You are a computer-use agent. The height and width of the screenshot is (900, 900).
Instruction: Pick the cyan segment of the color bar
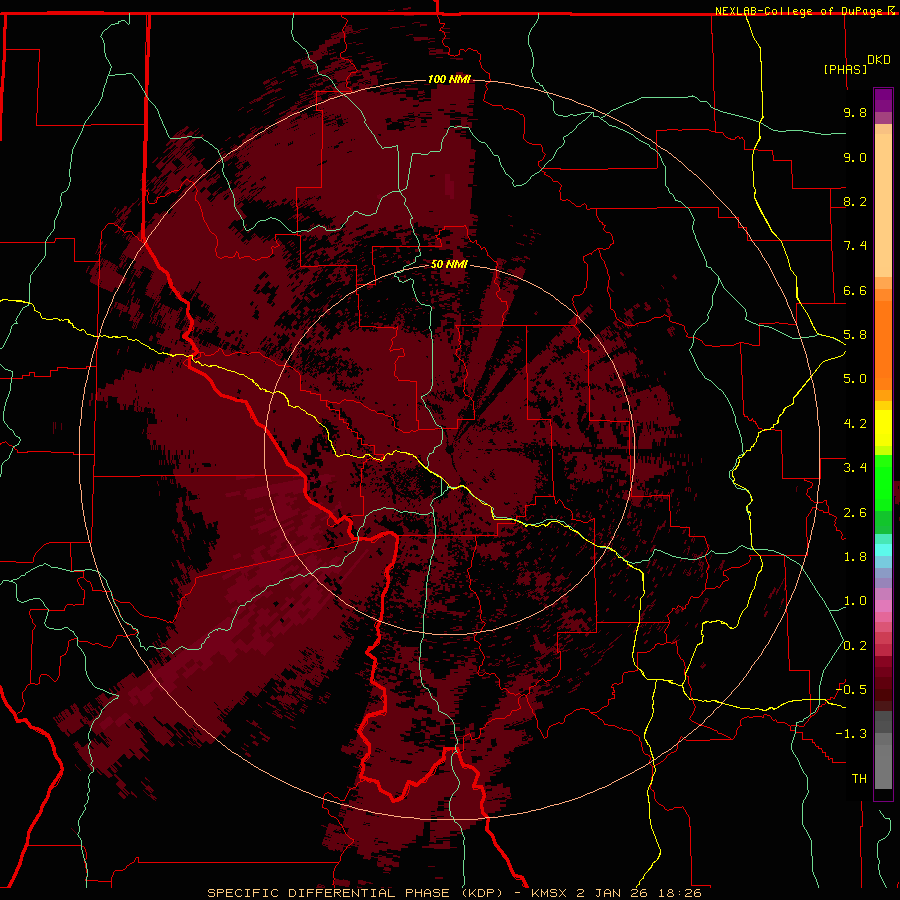(883, 550)
